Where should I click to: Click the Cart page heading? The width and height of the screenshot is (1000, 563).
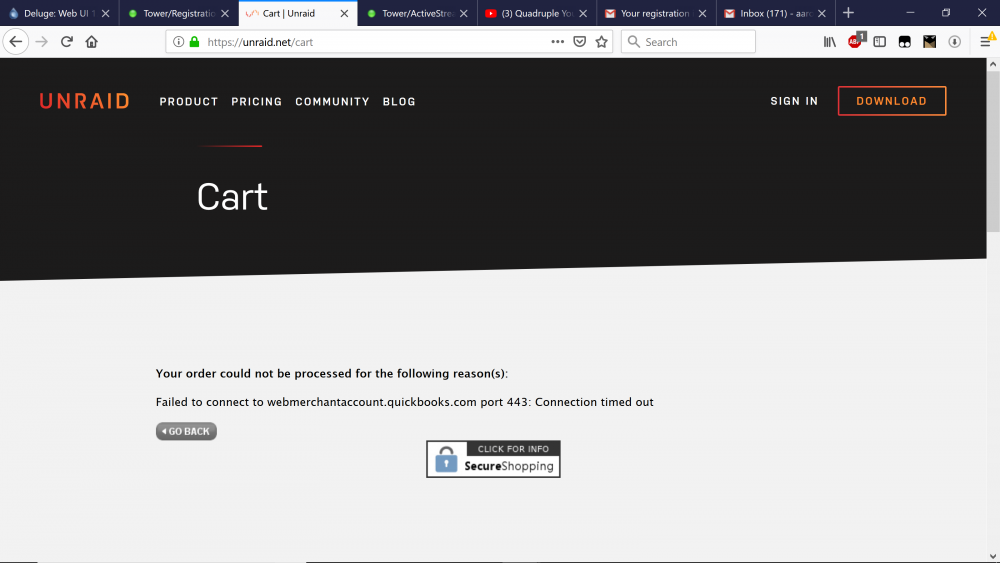232,196
